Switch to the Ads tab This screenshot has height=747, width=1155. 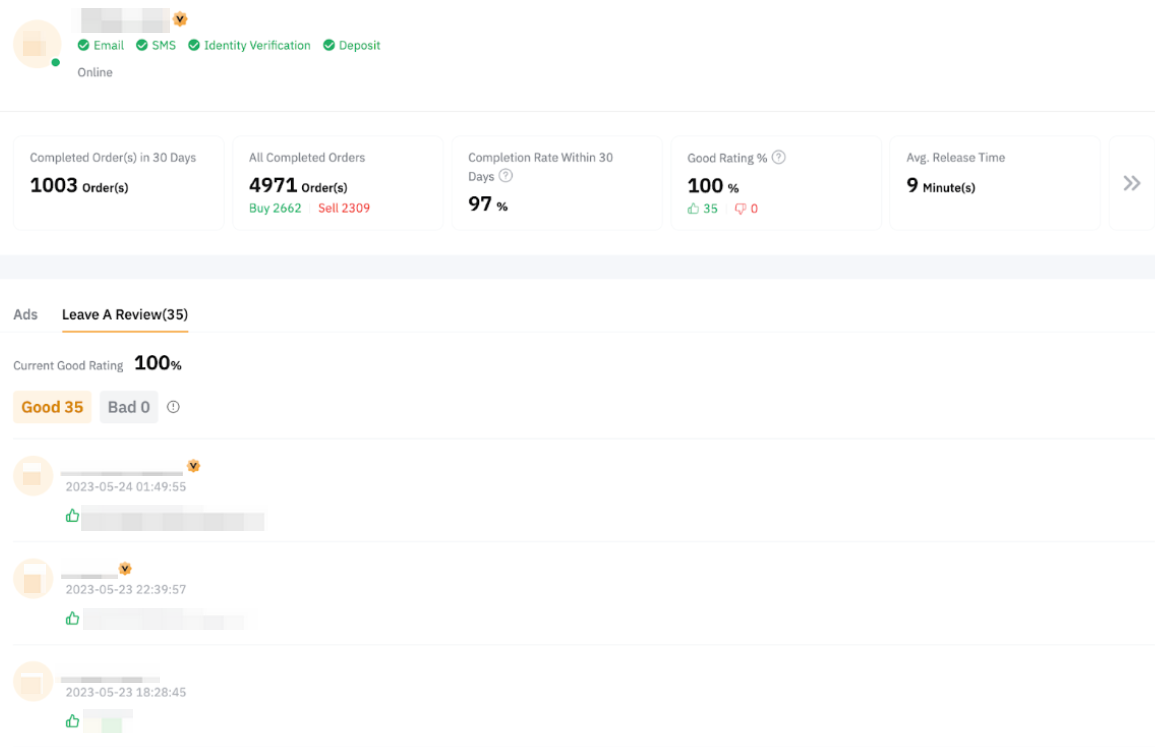coord(25,314)
